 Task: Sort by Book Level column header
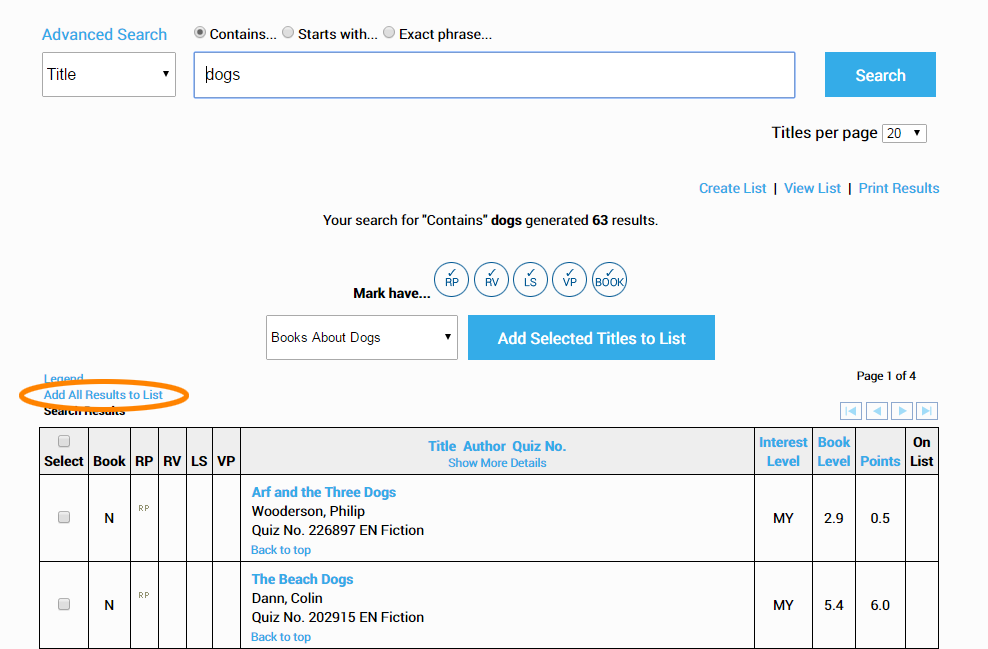coord(834,452)
